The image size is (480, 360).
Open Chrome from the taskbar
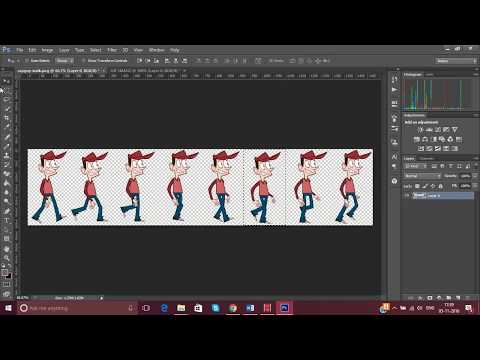tap(233, 308)
